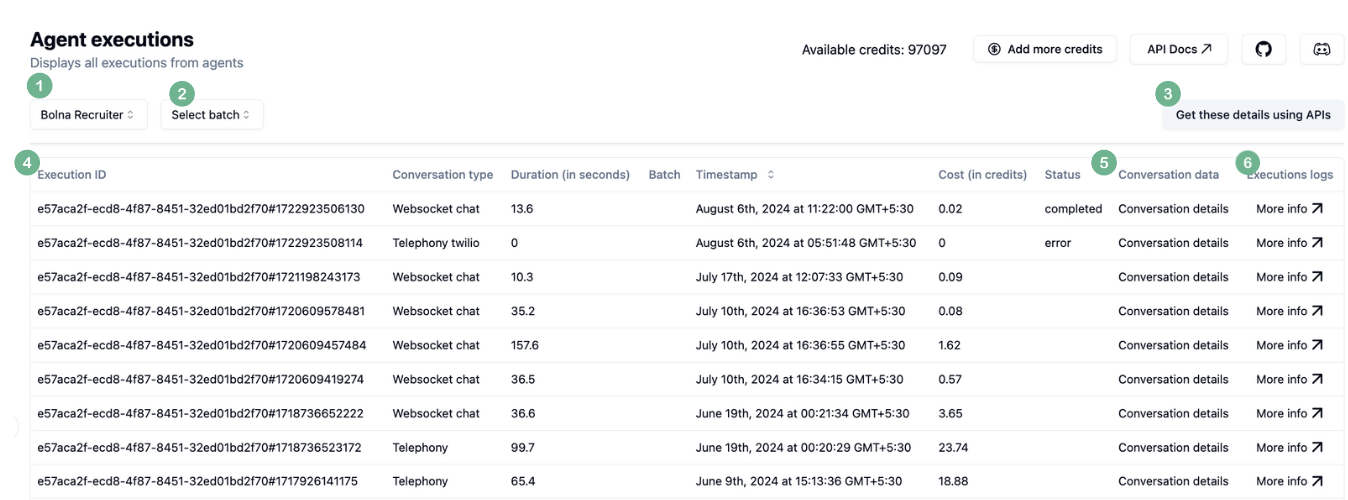The width and height of the screenshot is (1348, 500).
Task: Open Conversation details for execution ending 1720609578481
Action: (x=1173, y=311)
